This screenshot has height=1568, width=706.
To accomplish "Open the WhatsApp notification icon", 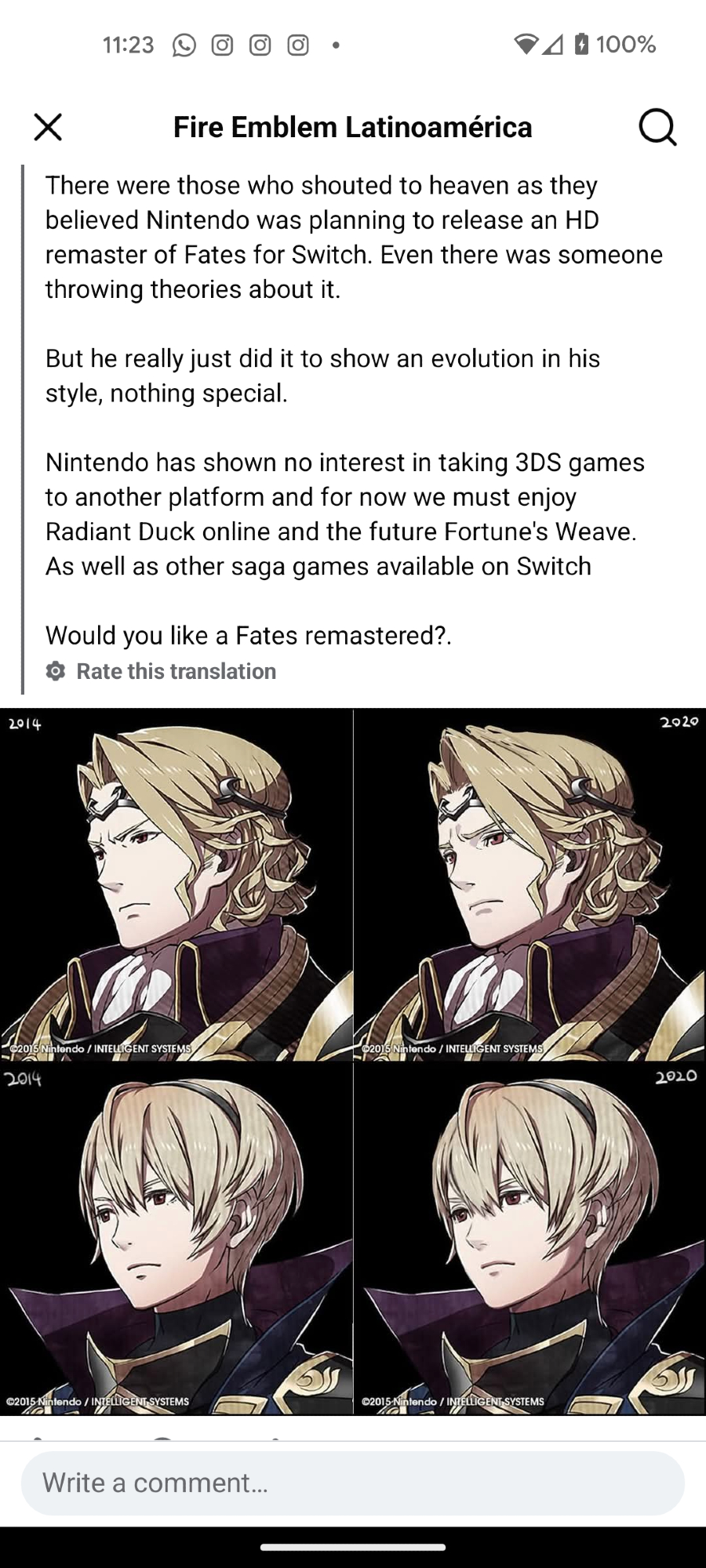I will pyautogui.click(x=184, y=45).
